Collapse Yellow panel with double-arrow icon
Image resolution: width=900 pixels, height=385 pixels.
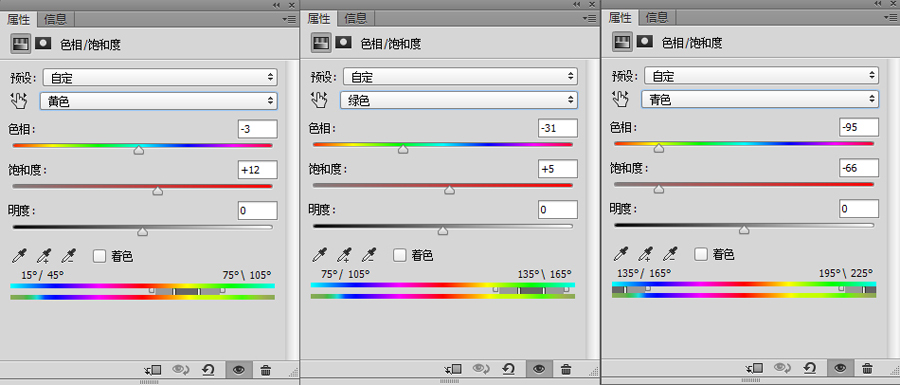277,5
